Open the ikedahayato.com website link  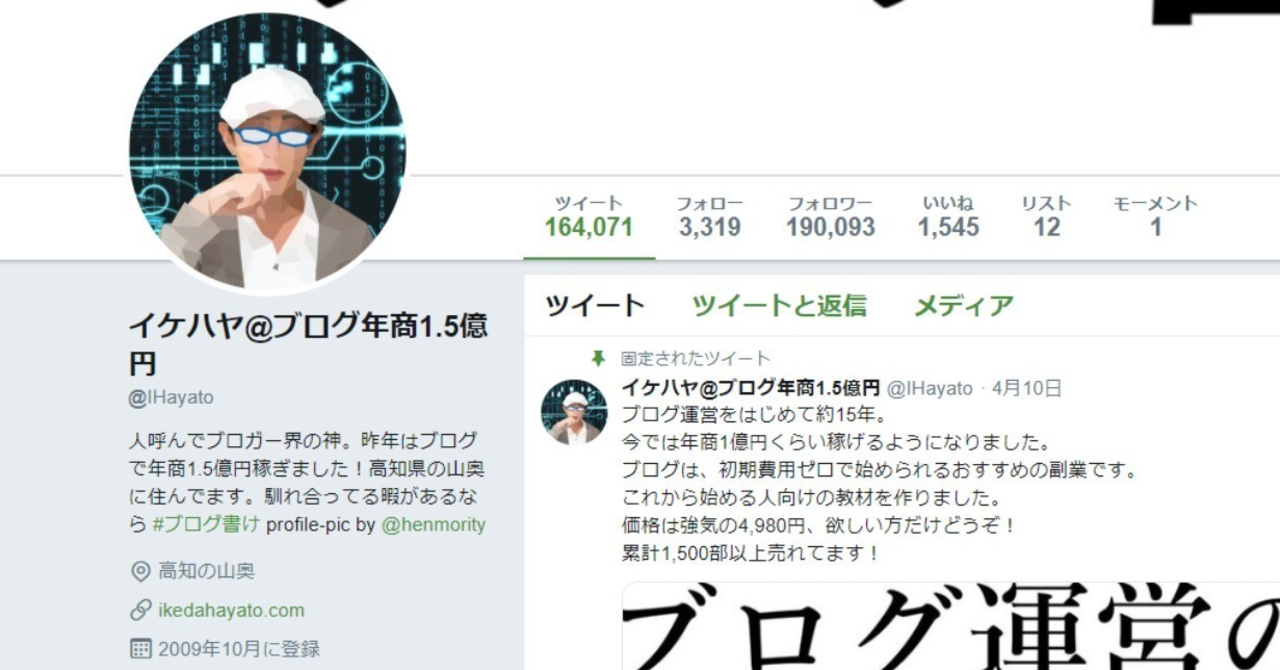coord(231,610)
